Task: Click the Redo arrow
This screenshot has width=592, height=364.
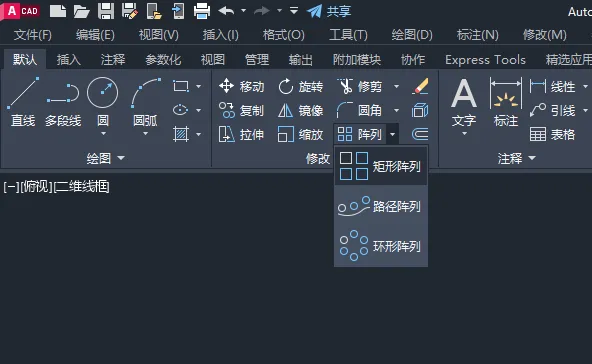Action: (262, 11)
